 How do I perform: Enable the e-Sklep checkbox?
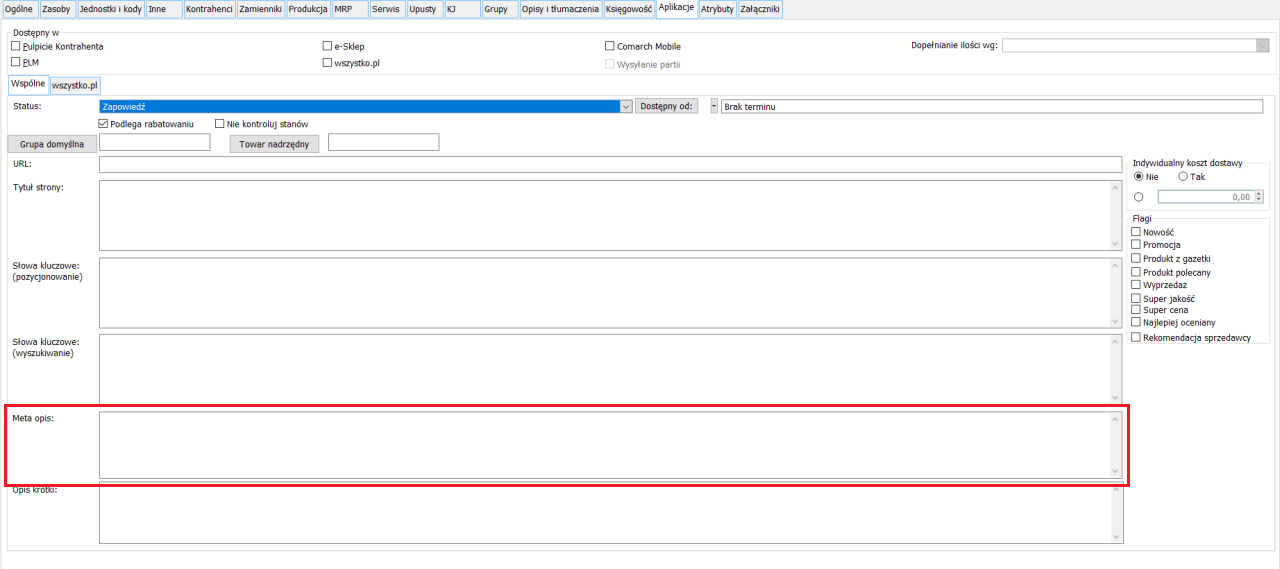pyautogui.click(x=327, y=46)
